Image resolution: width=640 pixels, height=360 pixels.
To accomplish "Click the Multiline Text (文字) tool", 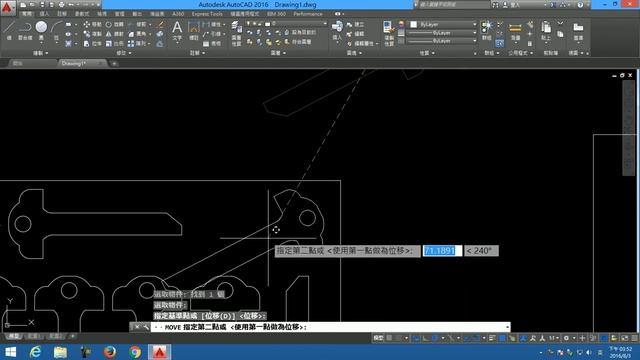I will [177, 31].
